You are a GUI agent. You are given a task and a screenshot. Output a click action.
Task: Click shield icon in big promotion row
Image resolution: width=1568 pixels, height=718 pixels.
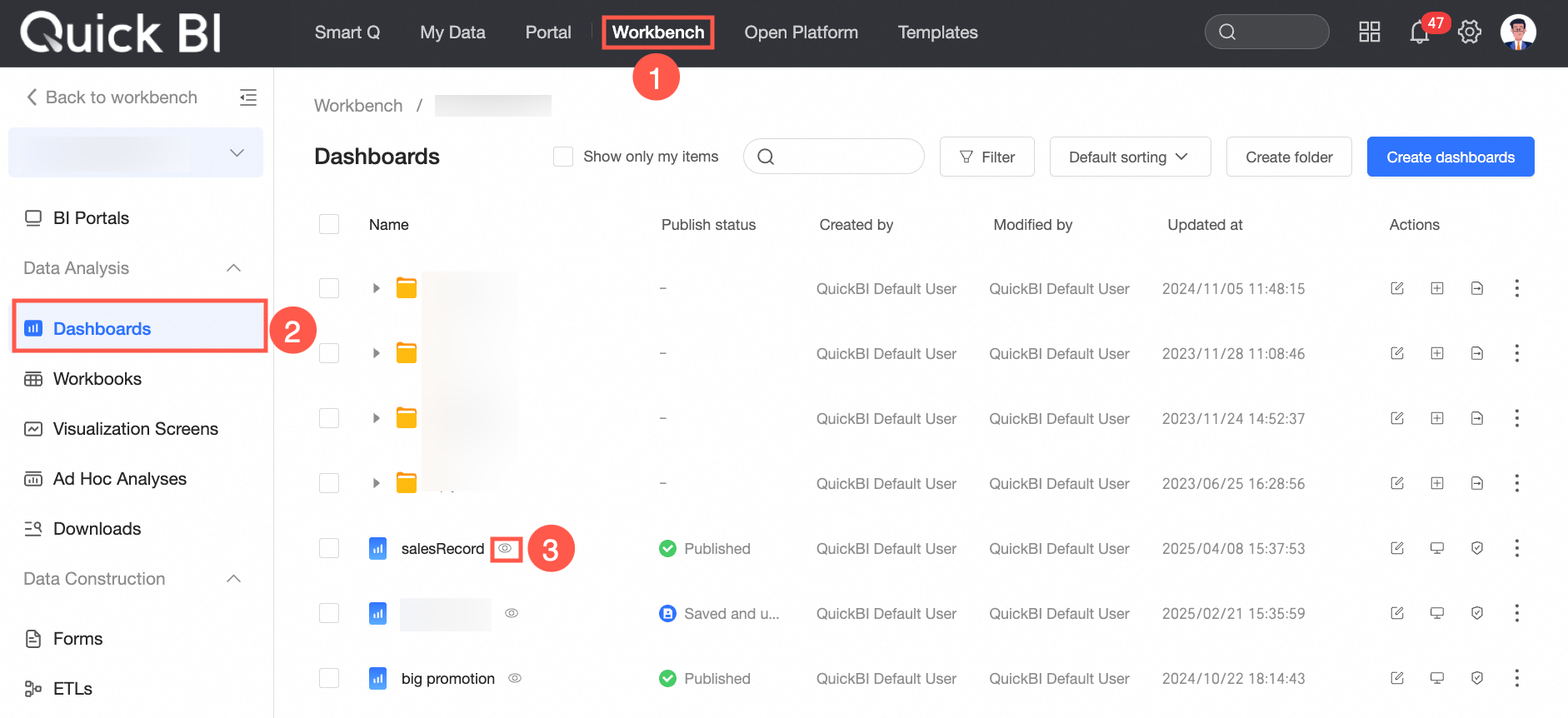[1477, 678]
